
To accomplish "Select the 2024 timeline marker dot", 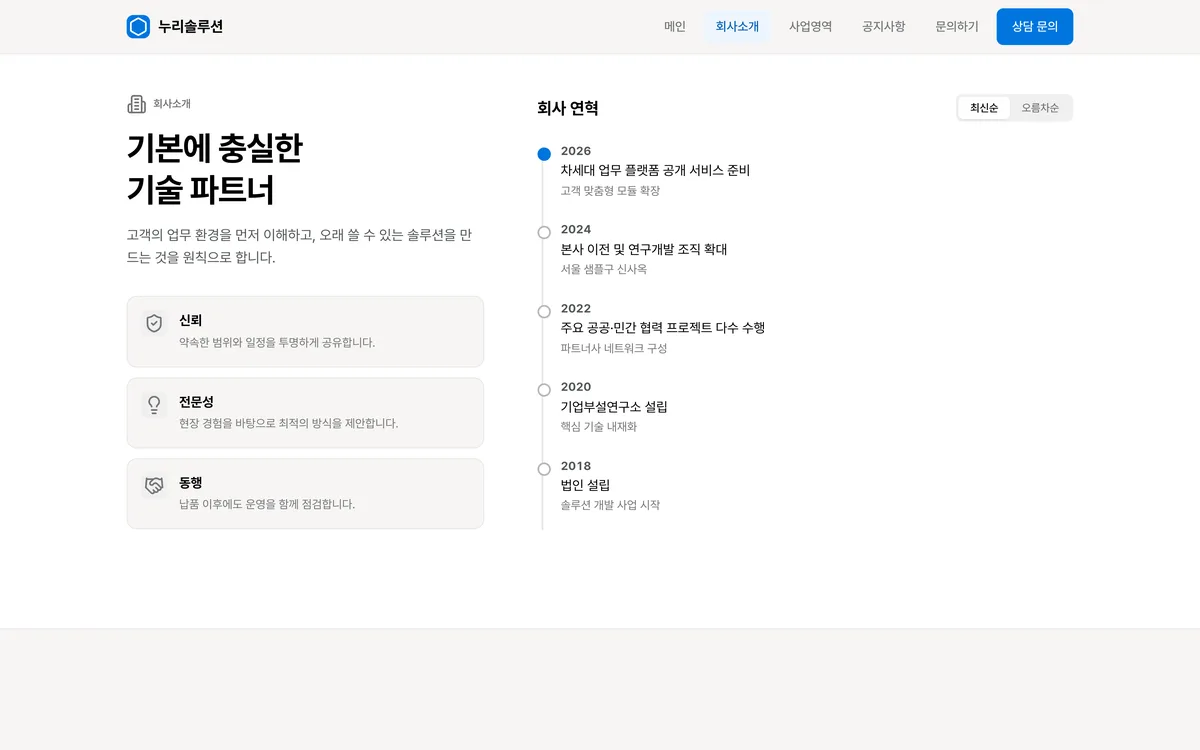I will click(x=544, y=233).
